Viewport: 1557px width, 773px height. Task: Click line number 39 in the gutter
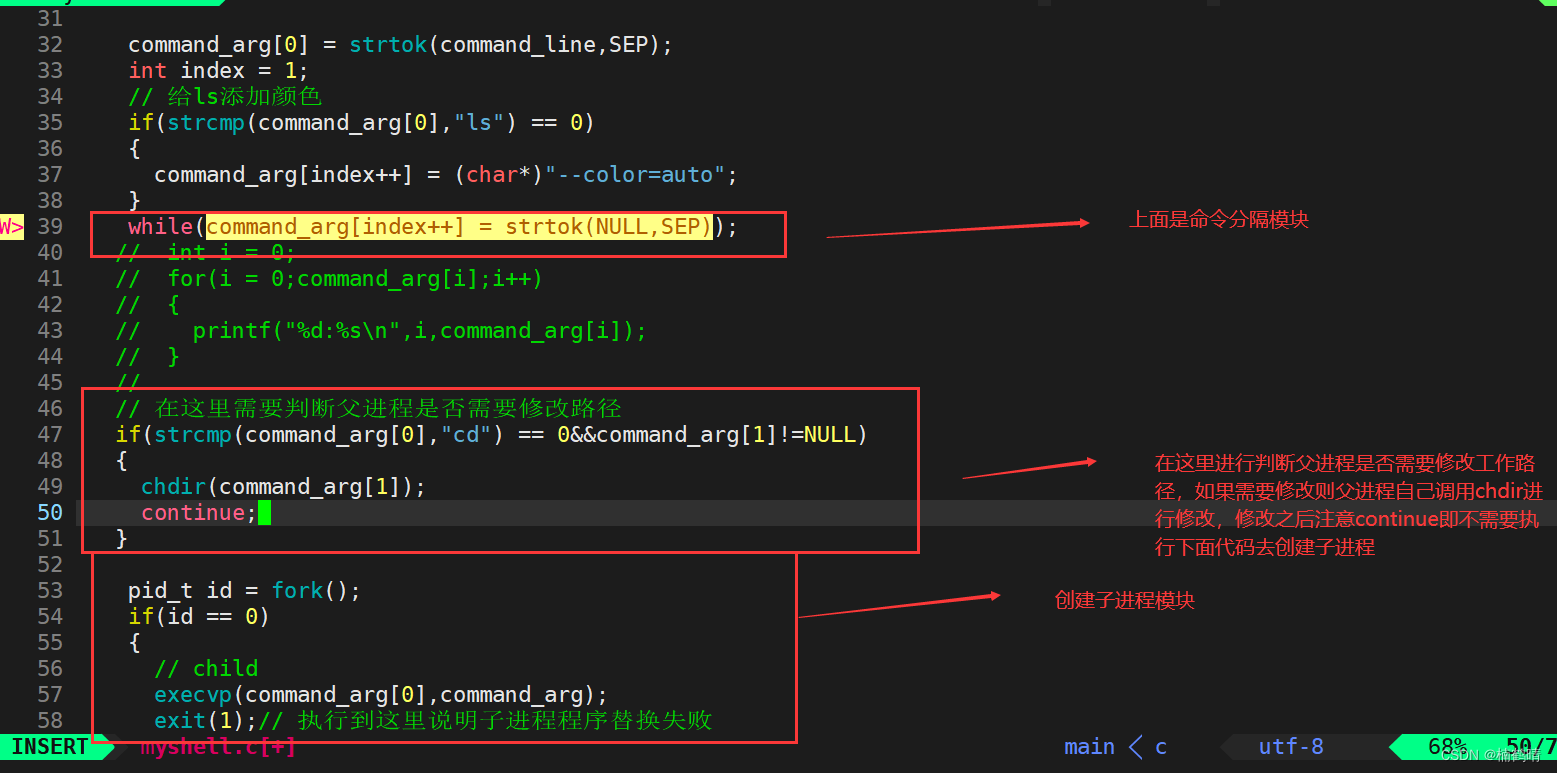[50, 227]
